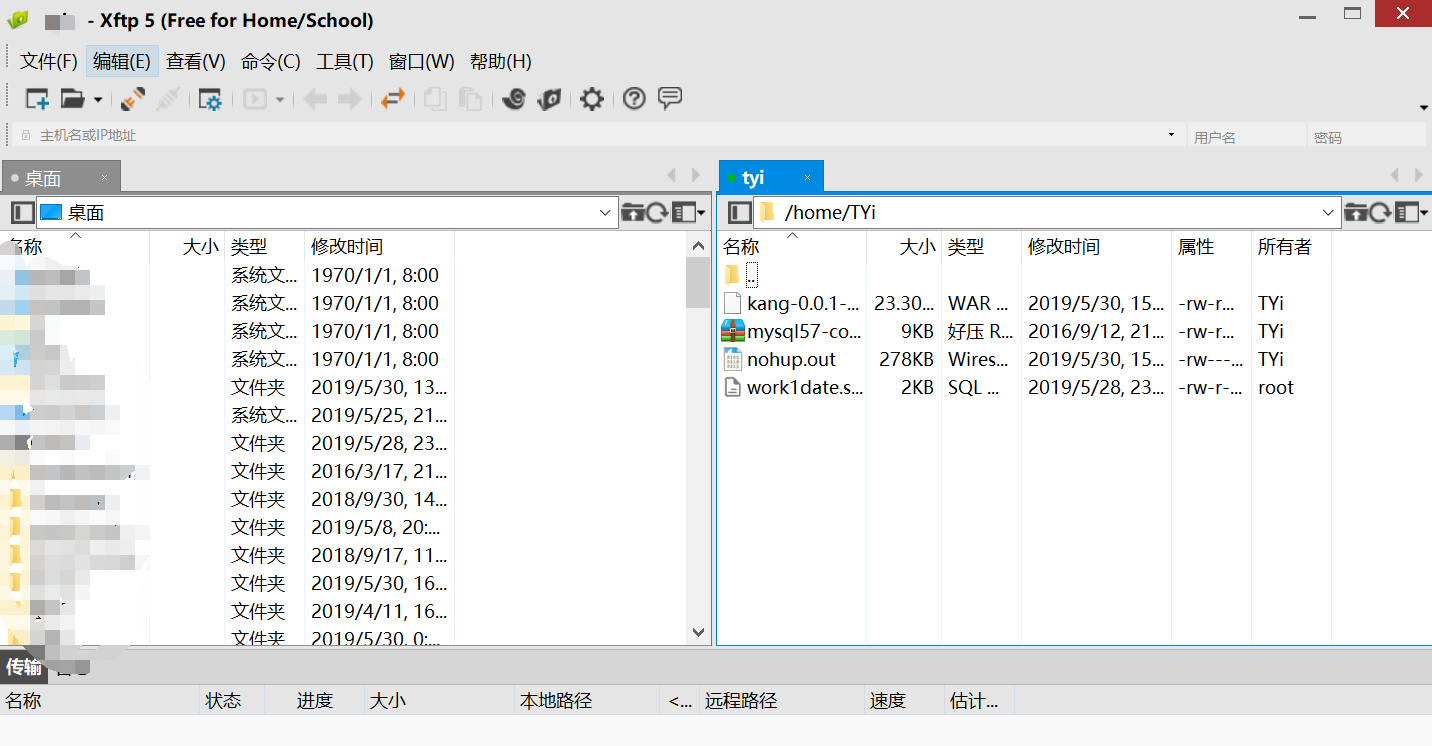The height and width of the screenshot is (746, 1432).
Task: Open the parent ".." folder entry
Action: click(x=743, y=275)
